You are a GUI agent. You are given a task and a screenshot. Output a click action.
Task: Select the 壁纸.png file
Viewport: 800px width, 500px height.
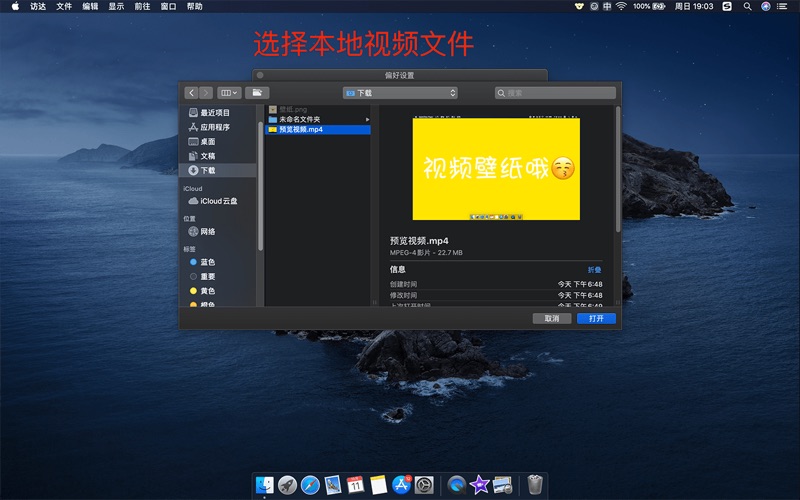(x=317, y=109)
